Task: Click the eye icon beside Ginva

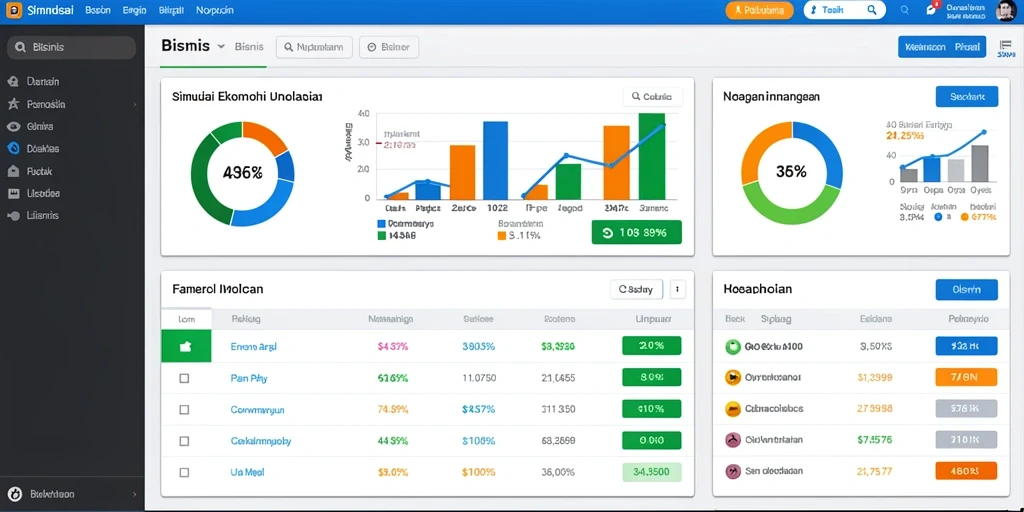Action: tap(12, 126)
